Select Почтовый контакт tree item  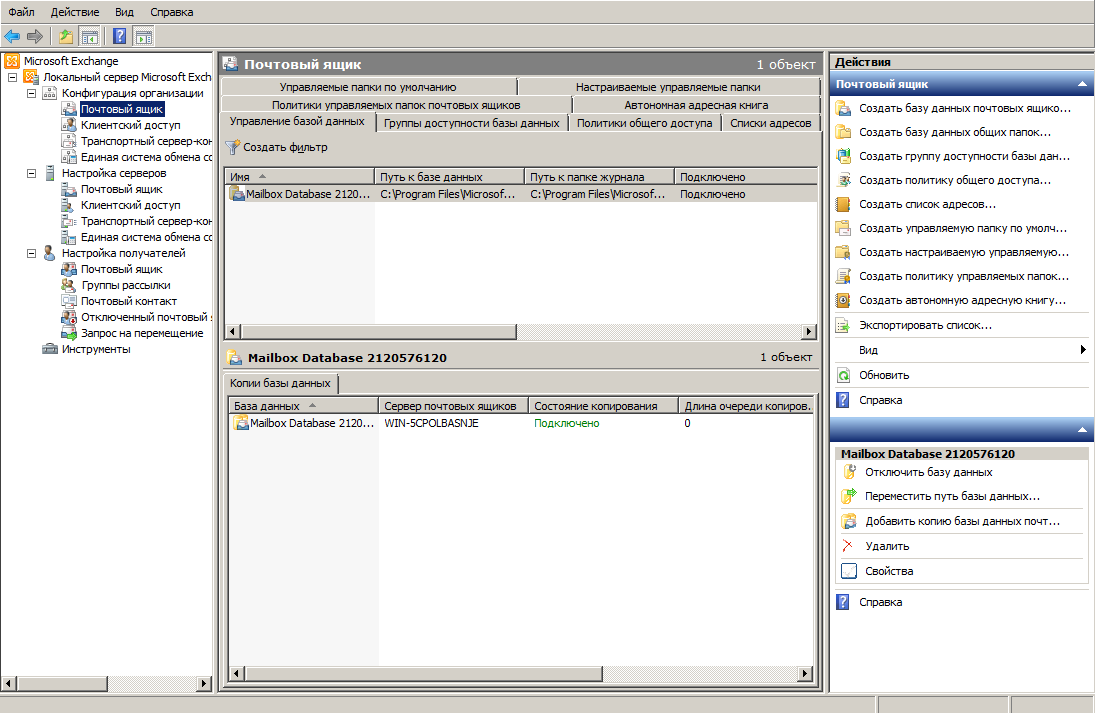tap(128, 301)
